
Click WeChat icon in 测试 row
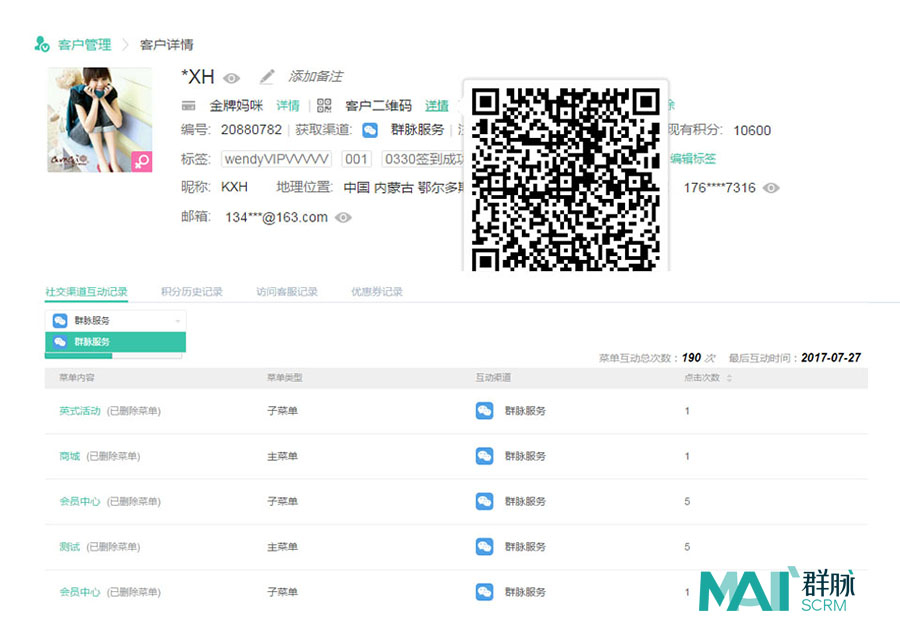point(484,547)
